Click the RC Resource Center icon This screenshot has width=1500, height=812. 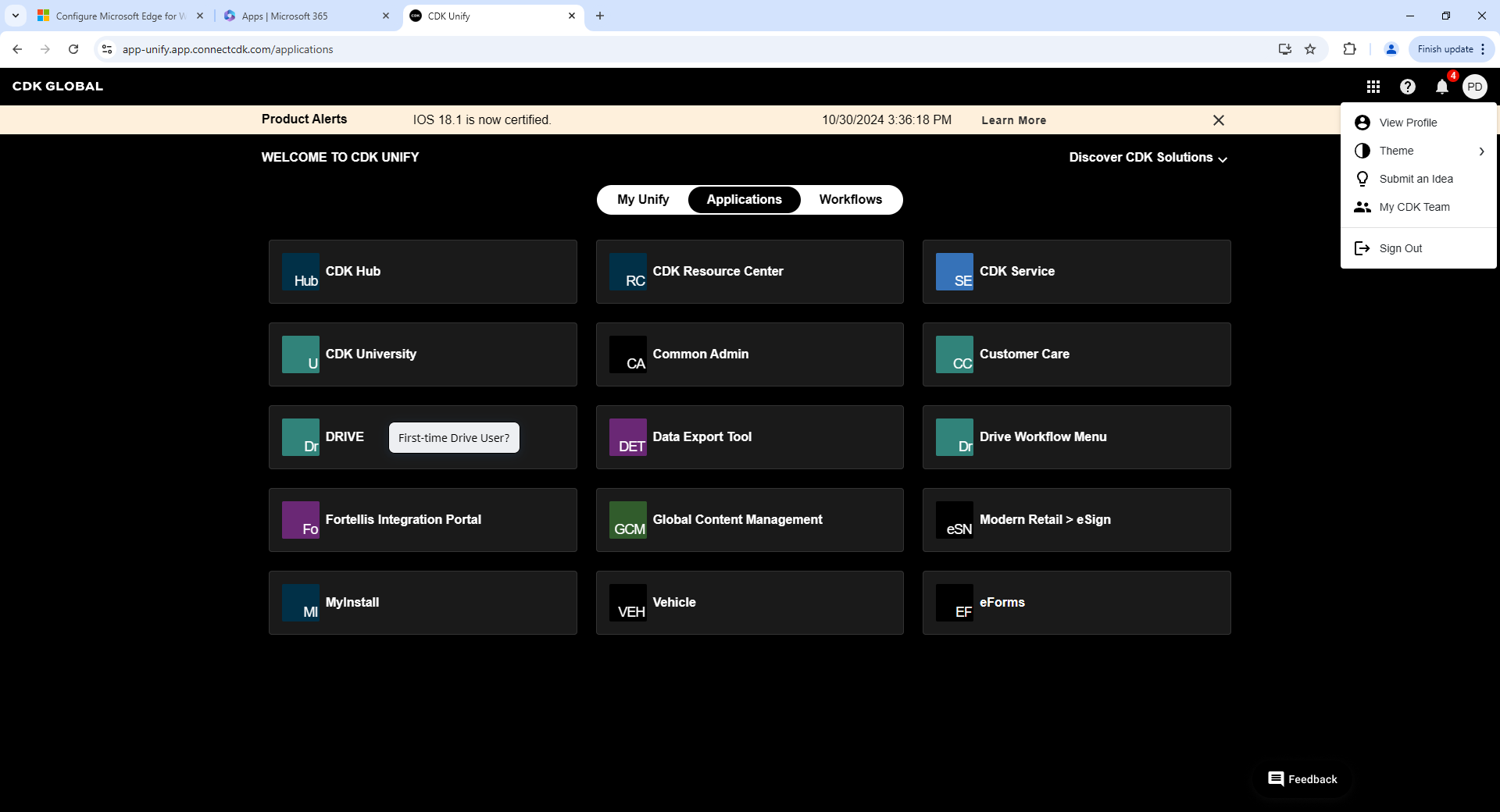click(628, 272)
